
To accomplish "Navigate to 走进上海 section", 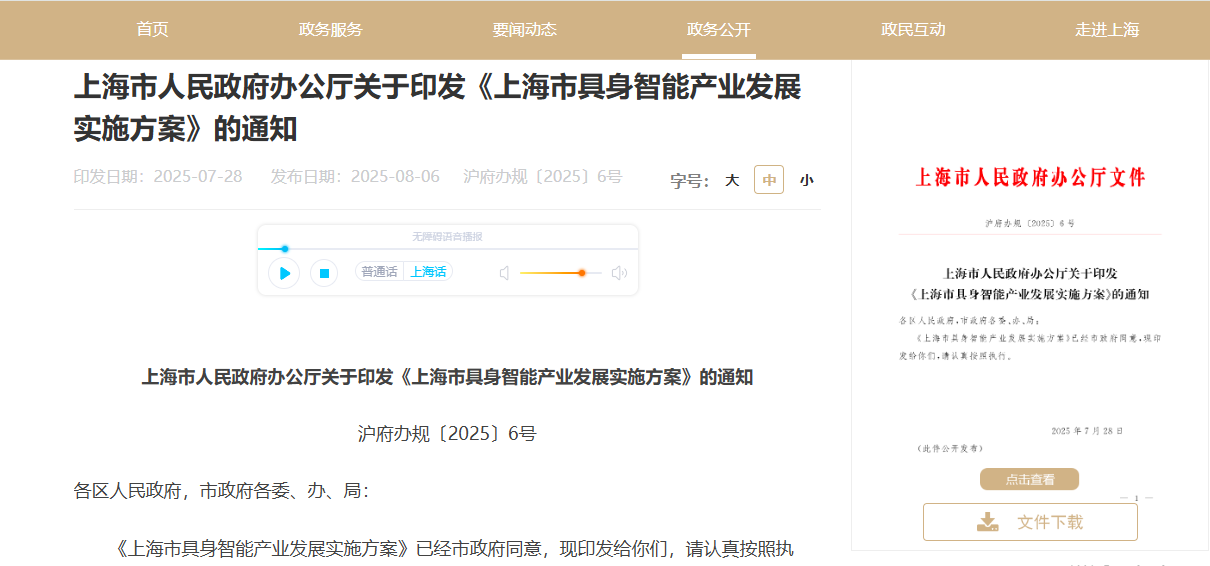I will click(1107, 29).
